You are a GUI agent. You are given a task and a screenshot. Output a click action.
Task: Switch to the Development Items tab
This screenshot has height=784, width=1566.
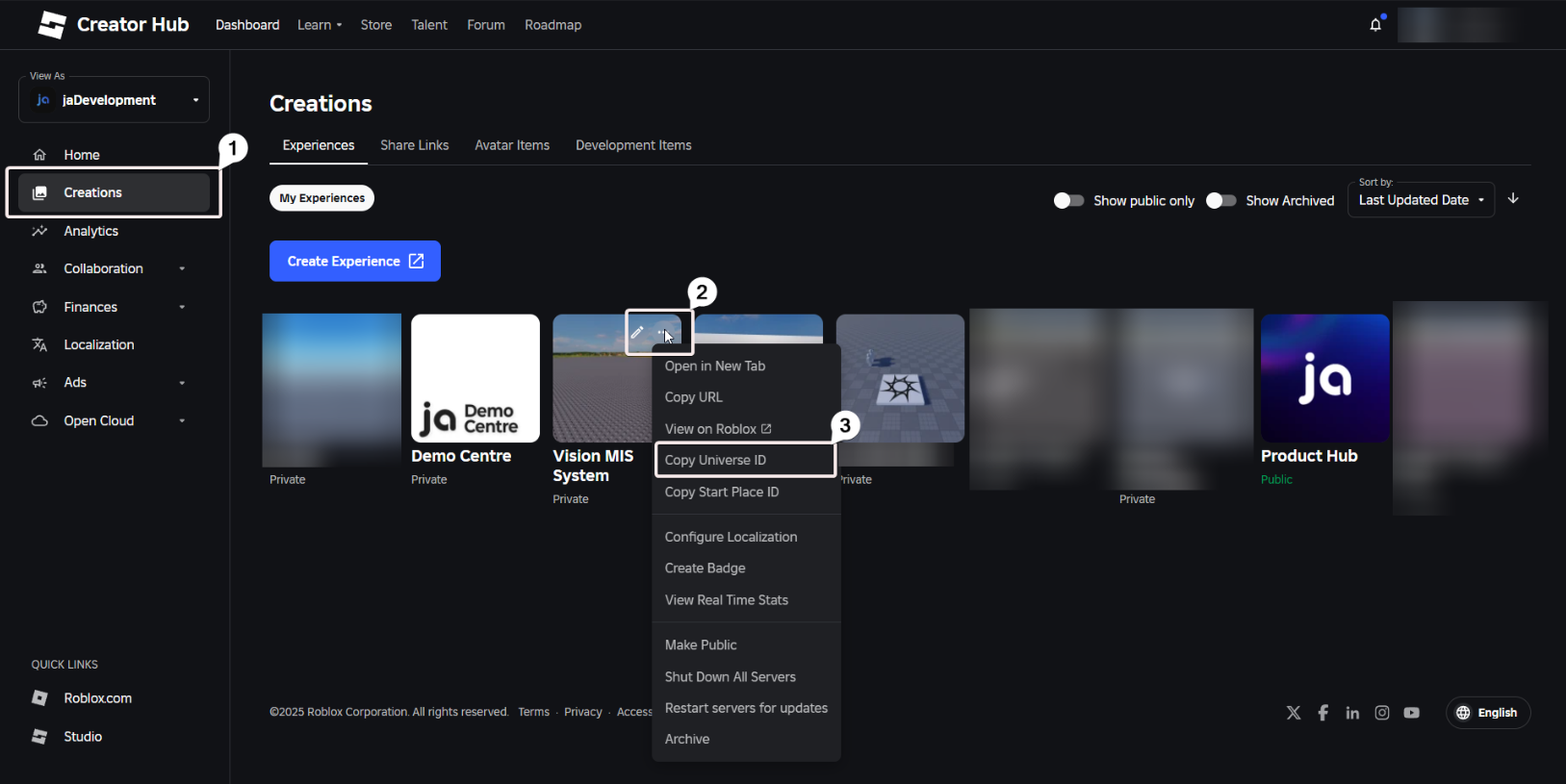(633, 145)
